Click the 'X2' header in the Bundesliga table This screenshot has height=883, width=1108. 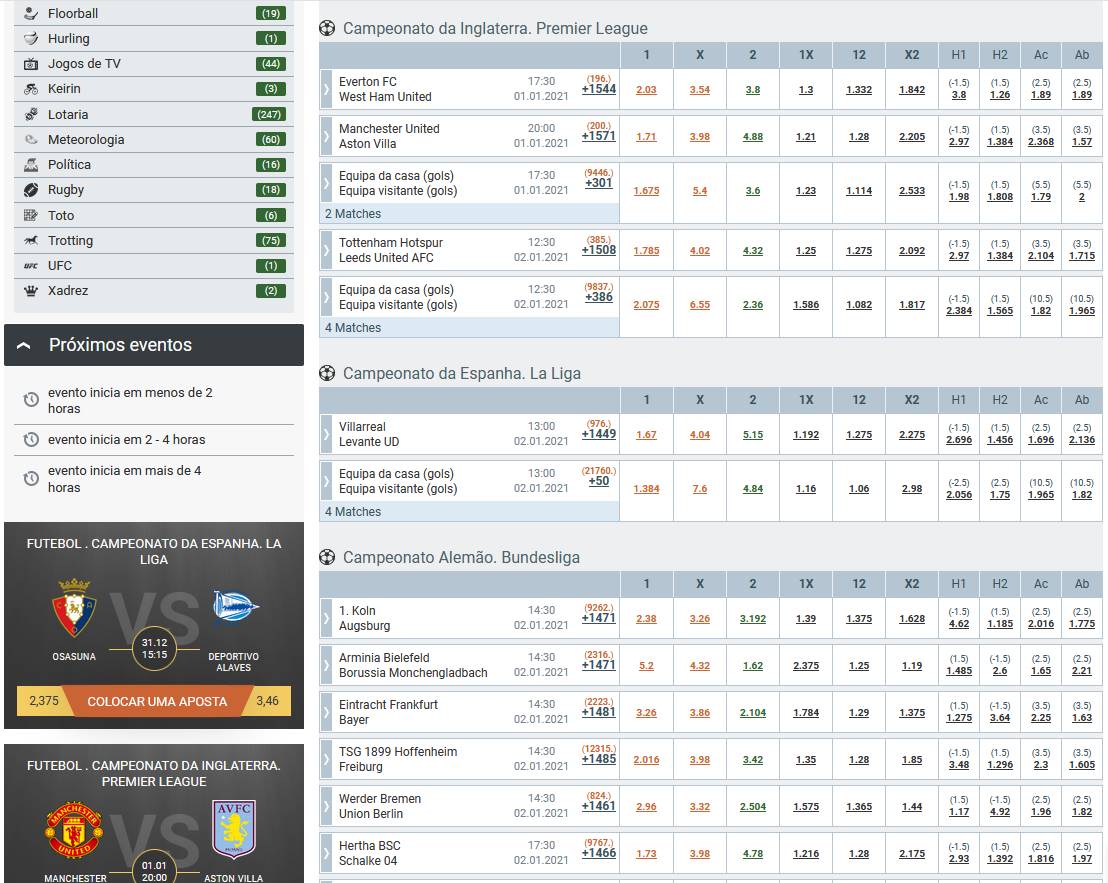[x=912, y=583]
